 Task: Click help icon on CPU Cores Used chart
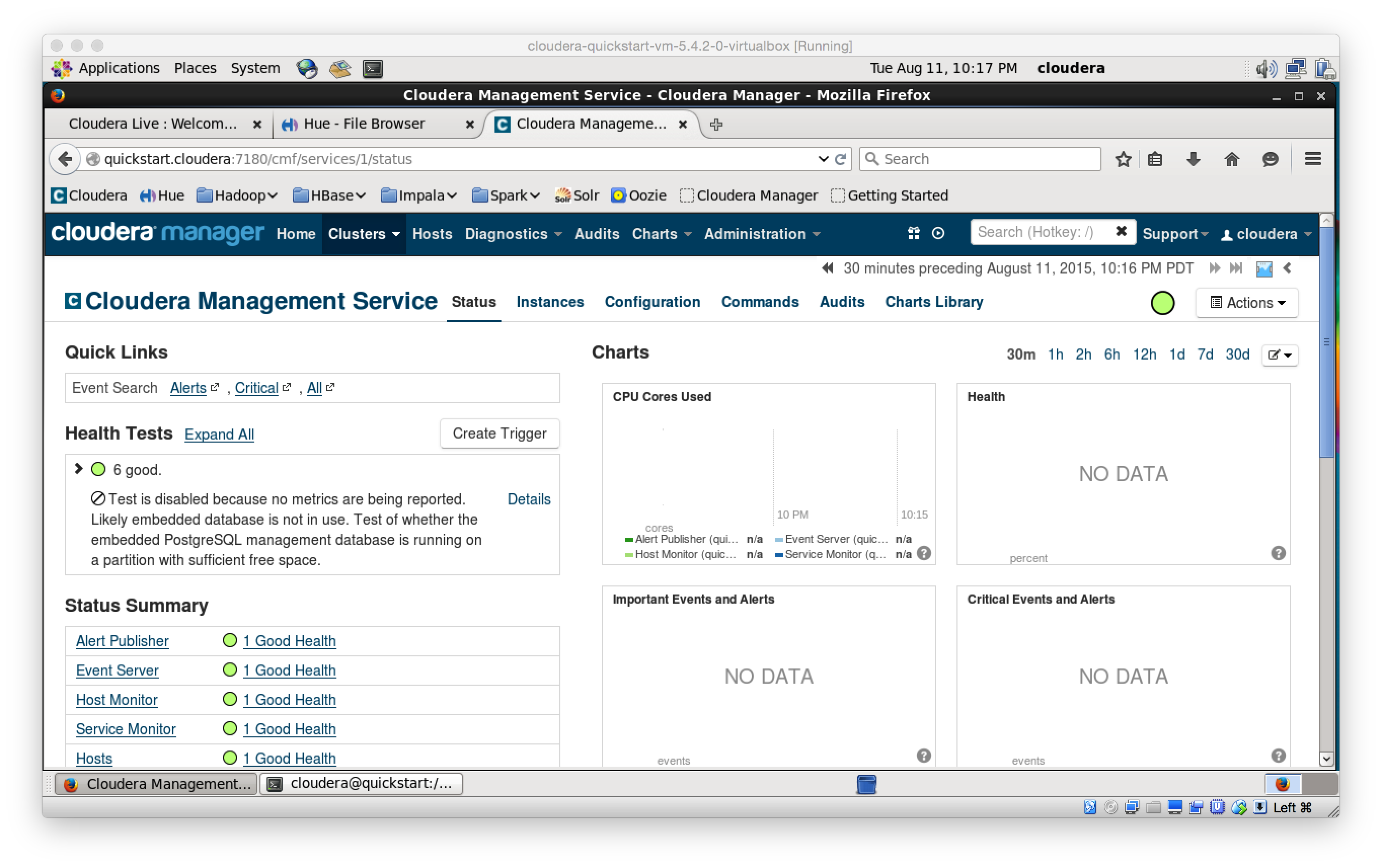[x=924, y=554]
